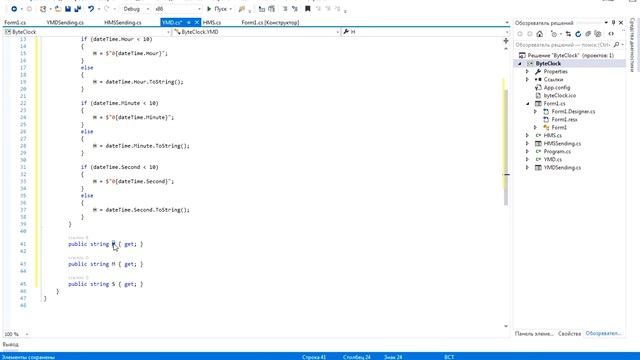Collapse the ByteClock project node
The image size is (640, 360).
click(520, 64)
